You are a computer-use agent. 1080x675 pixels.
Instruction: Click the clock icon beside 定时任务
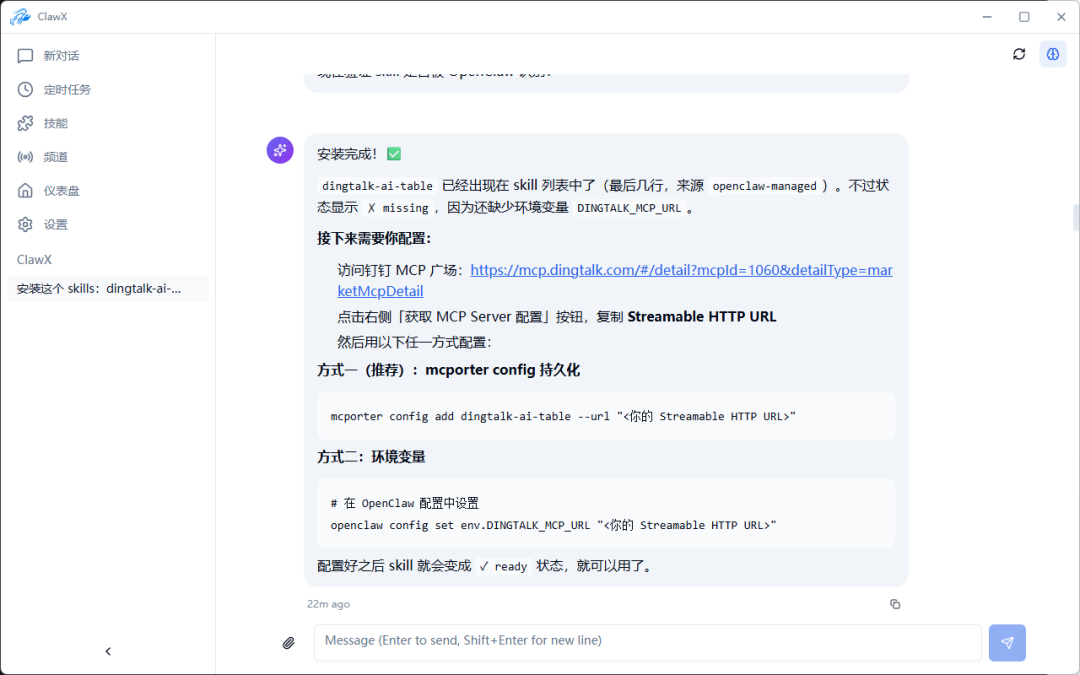(x=25, y=90)
